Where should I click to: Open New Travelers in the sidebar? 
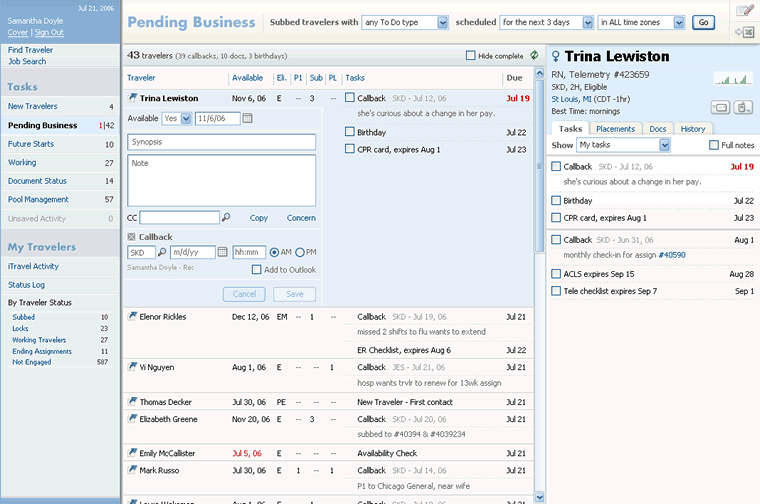(60, 106)
